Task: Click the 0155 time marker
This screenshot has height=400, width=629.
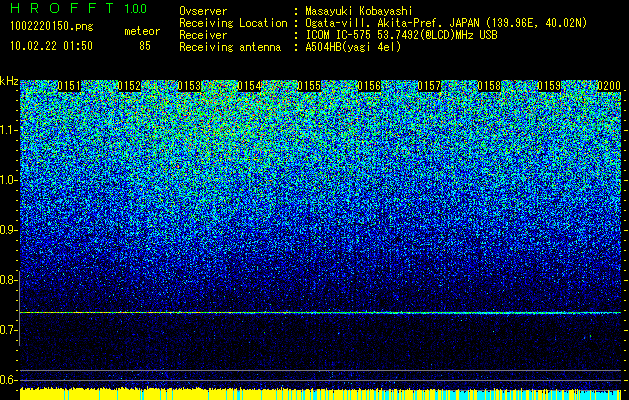Action: click(309, 86)
